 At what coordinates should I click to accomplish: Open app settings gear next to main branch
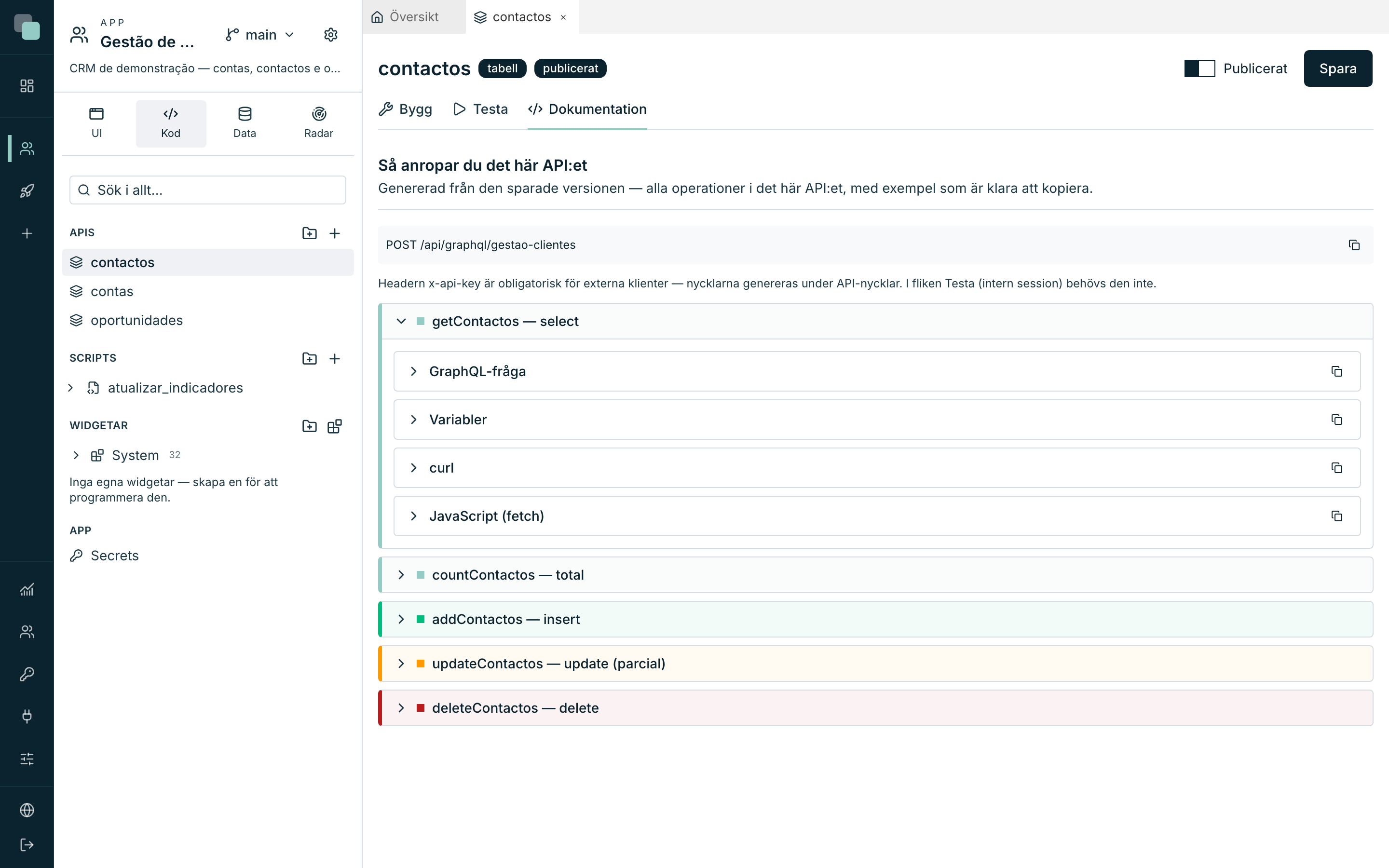[330, 35]
